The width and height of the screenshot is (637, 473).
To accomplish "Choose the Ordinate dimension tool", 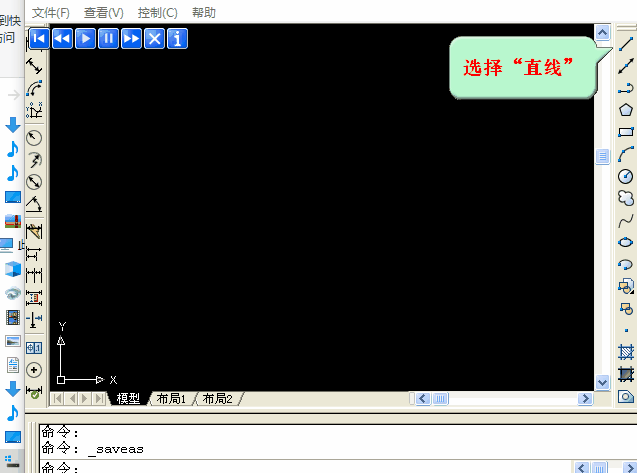I will [x=34, y=110].
